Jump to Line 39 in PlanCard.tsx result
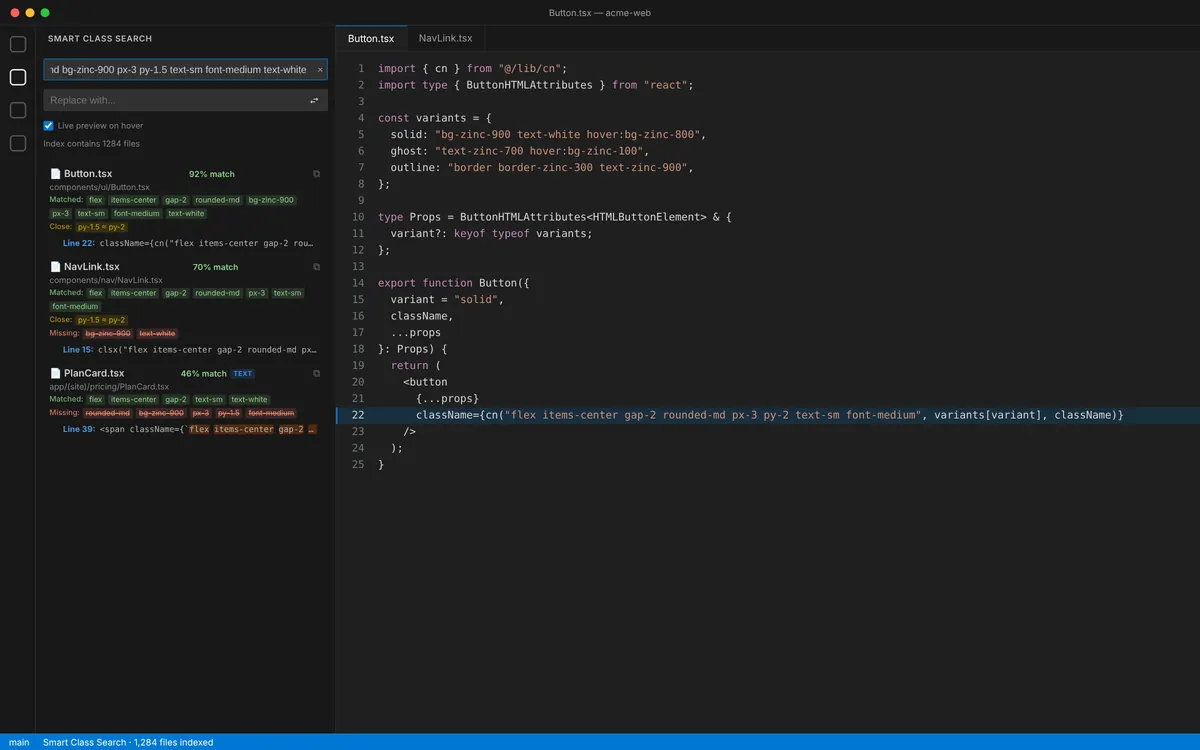Viewport: 1200px width, 750px height. point(189,429)
